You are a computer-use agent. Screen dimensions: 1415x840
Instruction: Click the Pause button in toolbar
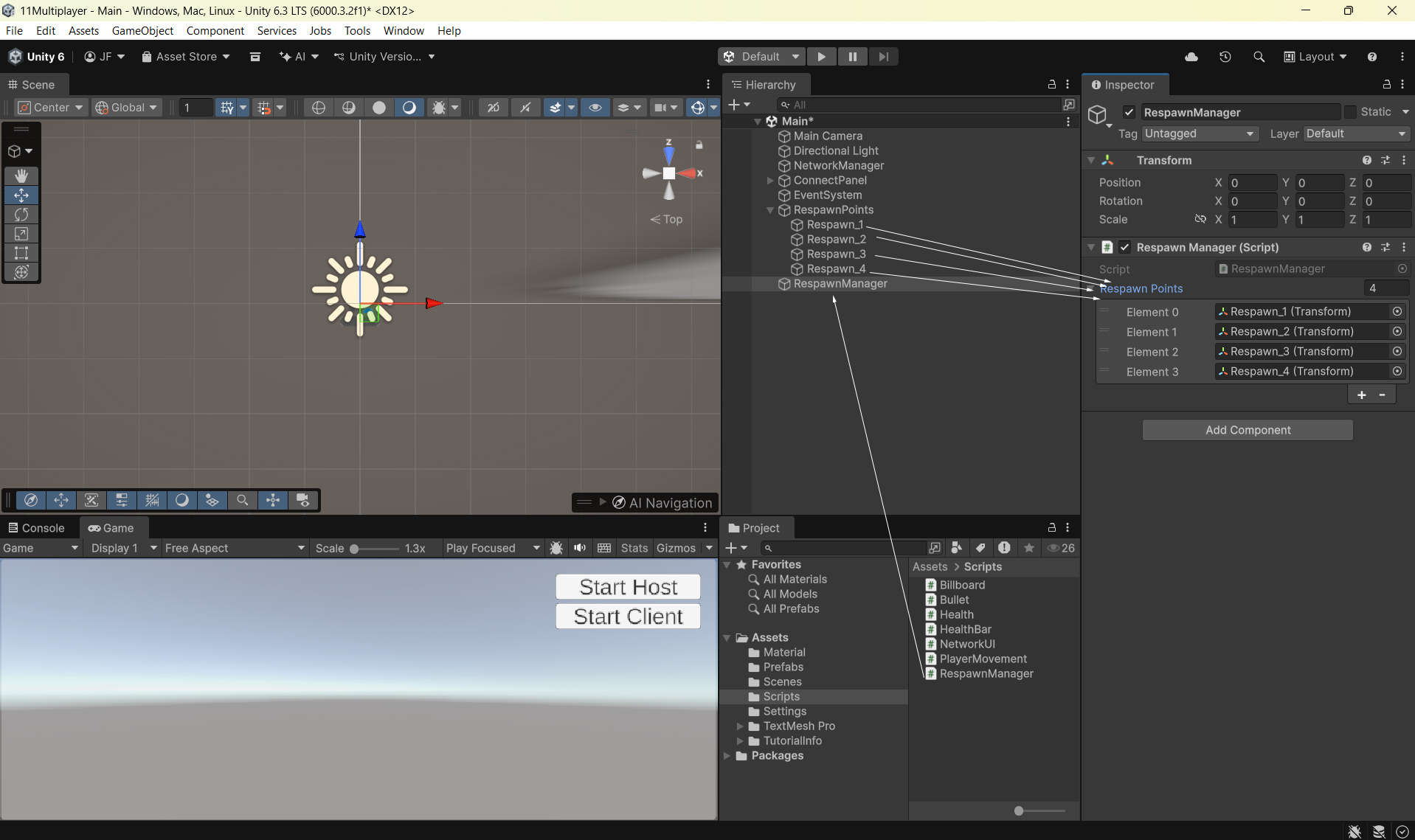[x=852, y=57]
